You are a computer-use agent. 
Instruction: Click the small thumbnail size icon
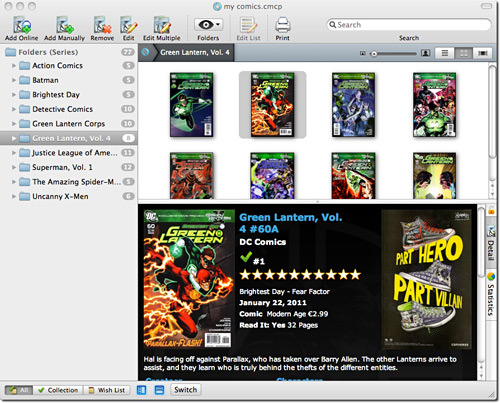tap(362, 53)
